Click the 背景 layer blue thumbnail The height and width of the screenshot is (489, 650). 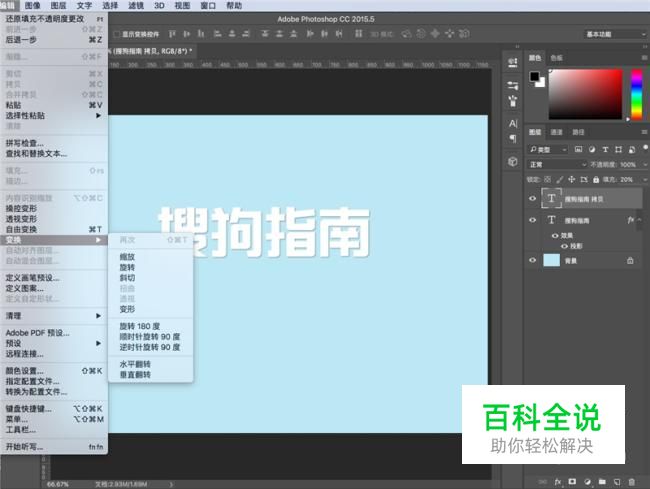coord(551,260)
